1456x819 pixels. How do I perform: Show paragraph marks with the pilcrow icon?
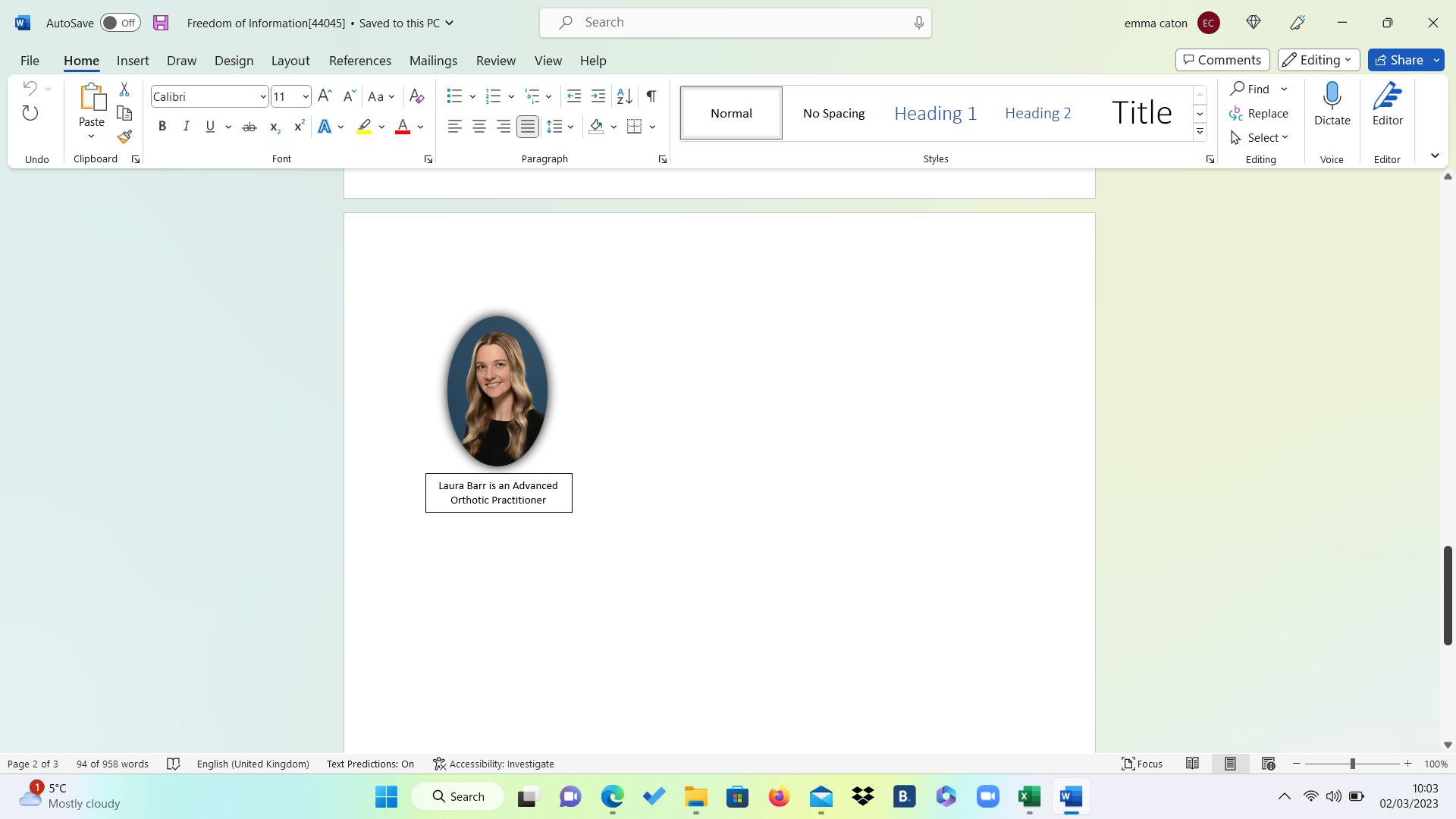[x=651, y=96]
